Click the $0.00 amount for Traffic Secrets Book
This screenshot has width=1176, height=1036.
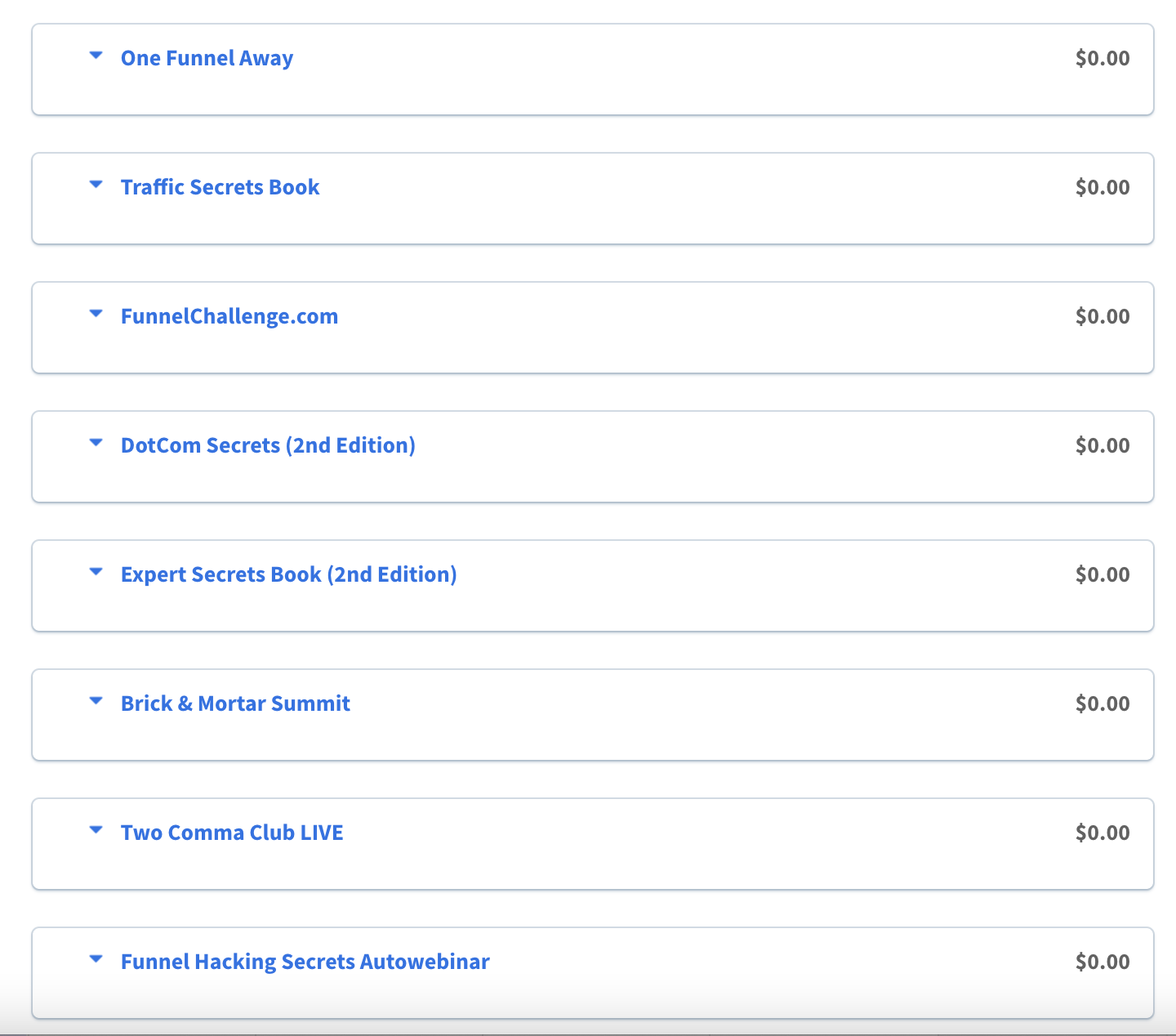(1102, 187)
